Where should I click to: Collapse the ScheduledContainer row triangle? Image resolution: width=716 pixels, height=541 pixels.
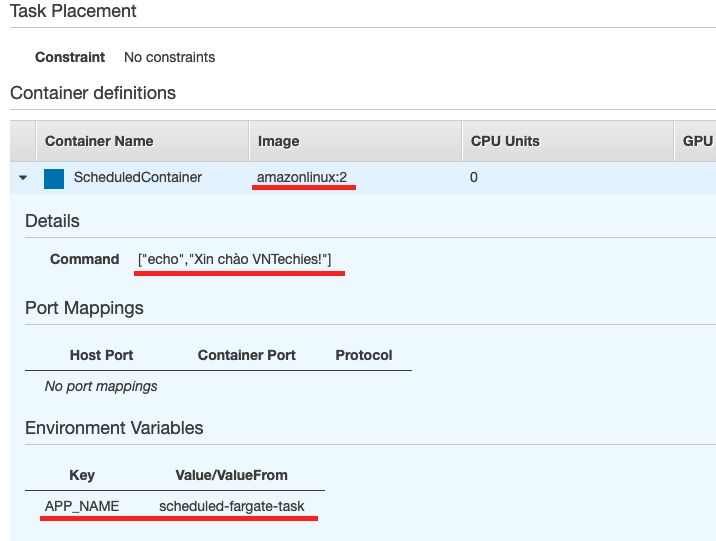tap(22, 178)
